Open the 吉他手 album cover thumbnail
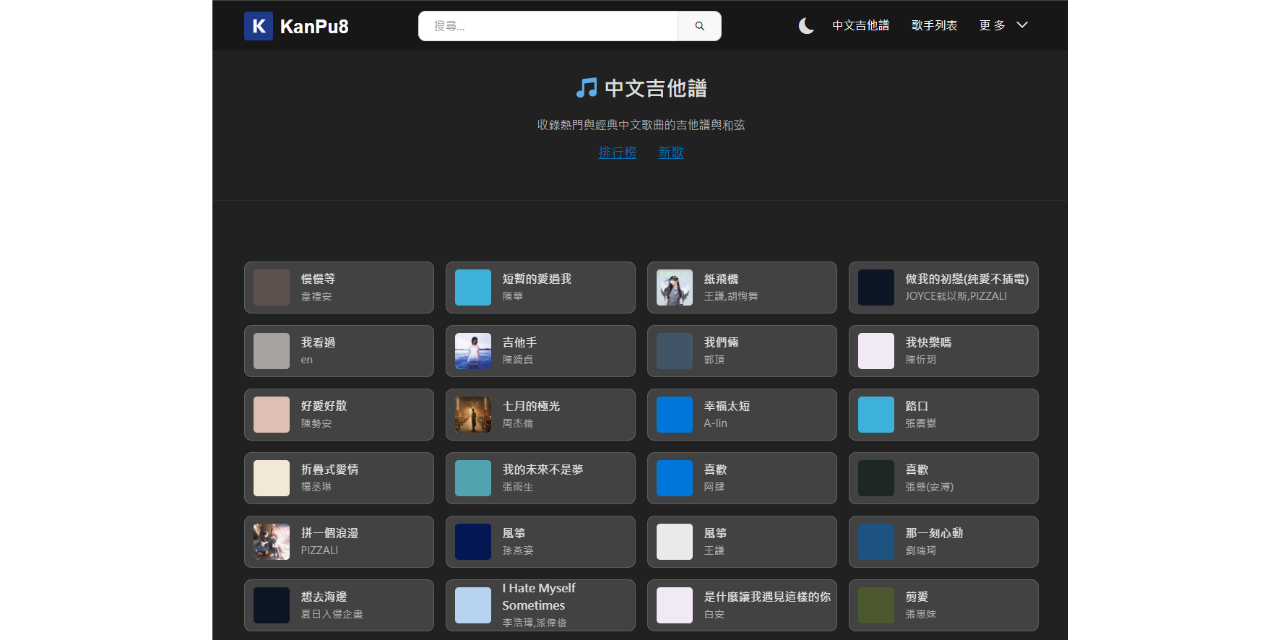Screen dimensions: 1280x640 (473, 351)
